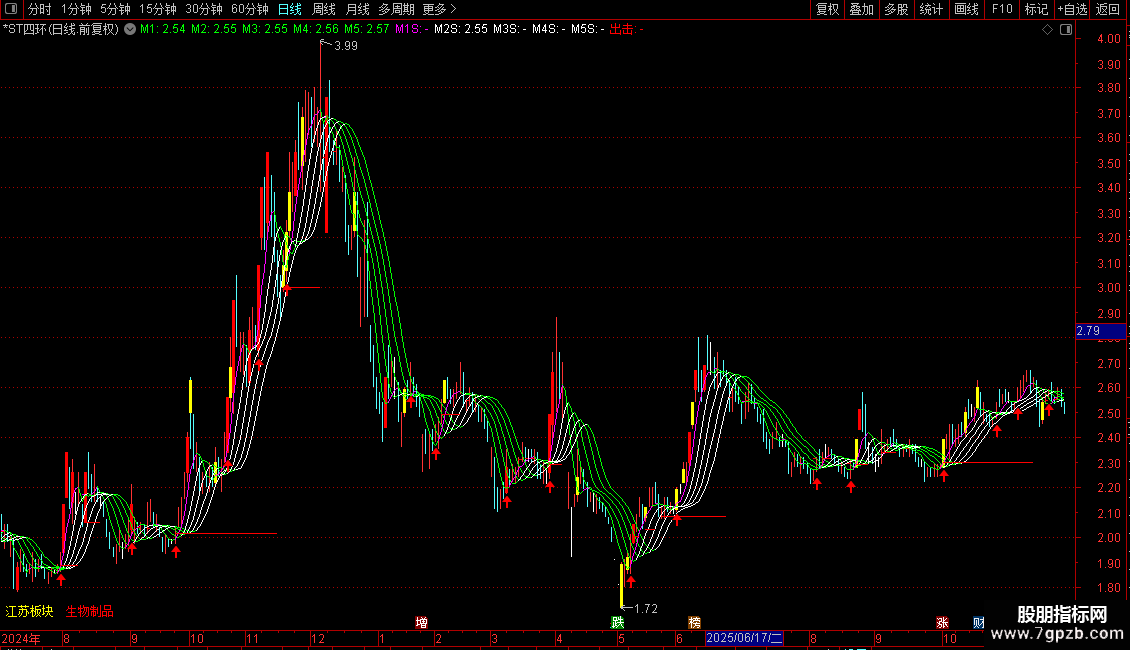The image size is (1130, 650).
Task: Click the 4.00 price axis label
Action: 1108,39
